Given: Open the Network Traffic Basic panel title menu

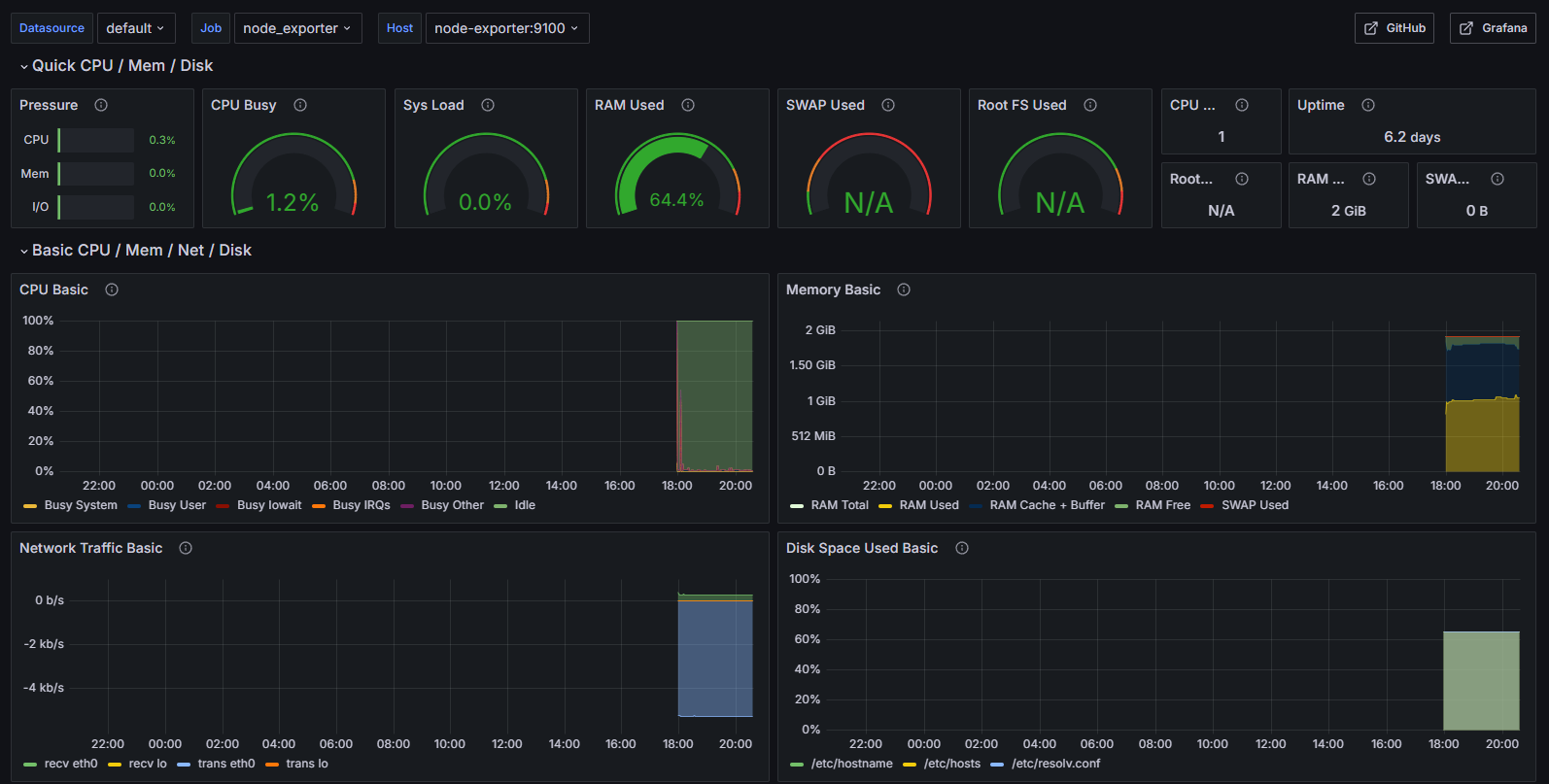Looking at the screenshot, I should click(91, 548).
